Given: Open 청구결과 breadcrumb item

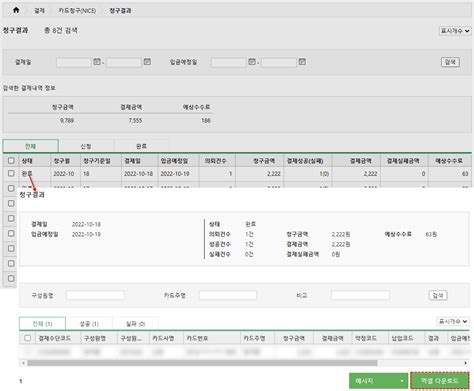Looking at the screenshot, I should pos(120,11).
